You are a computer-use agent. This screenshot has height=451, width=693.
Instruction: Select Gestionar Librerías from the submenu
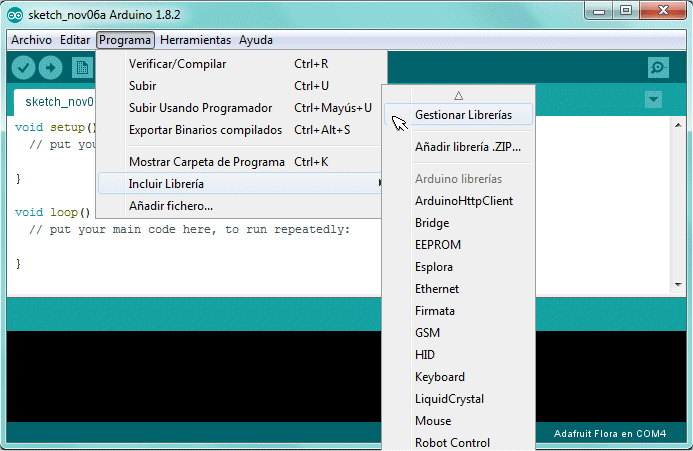(x=463, y=115)
